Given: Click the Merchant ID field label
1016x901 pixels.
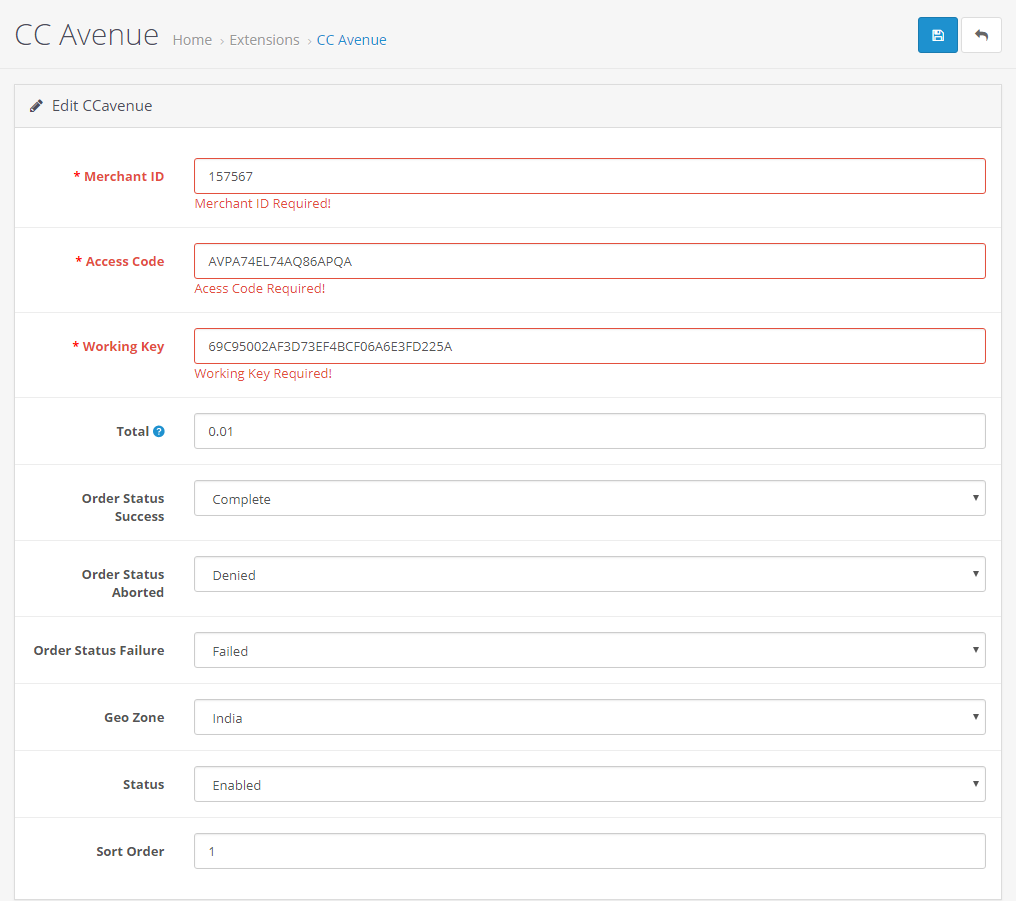Looking at the screenshot, I should click(x=119, y=176).
